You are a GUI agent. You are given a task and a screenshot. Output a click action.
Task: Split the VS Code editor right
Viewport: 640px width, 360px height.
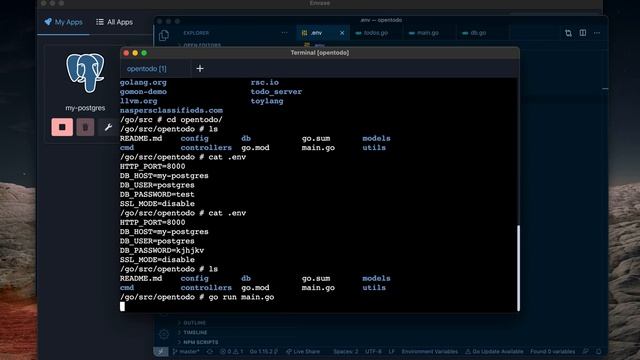pyautogui.click(x=583, y=33)
